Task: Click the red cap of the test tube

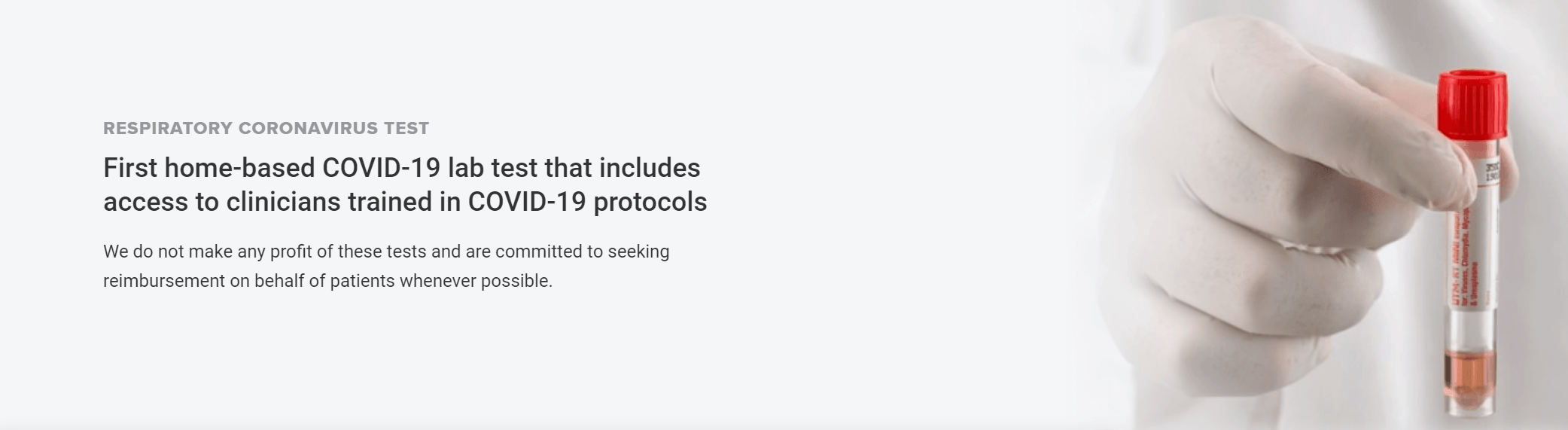Action: (x=1472, y=105)
